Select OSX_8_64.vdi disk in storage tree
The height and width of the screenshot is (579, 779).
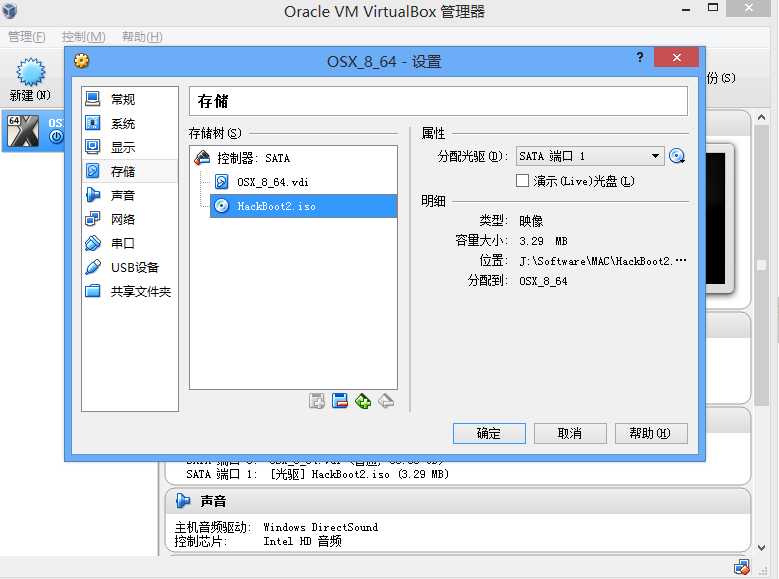click(303, 182)
